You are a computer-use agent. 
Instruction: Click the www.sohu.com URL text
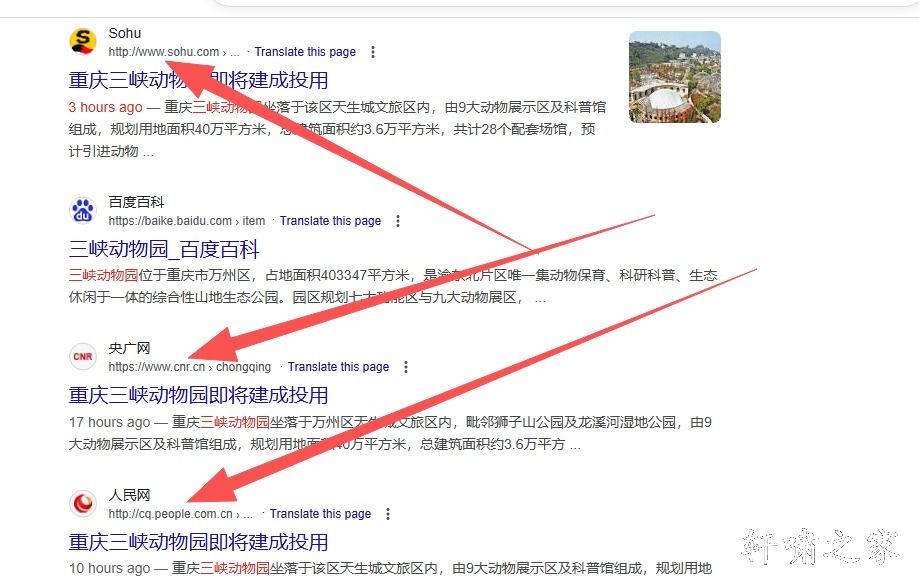click(163, 52)
